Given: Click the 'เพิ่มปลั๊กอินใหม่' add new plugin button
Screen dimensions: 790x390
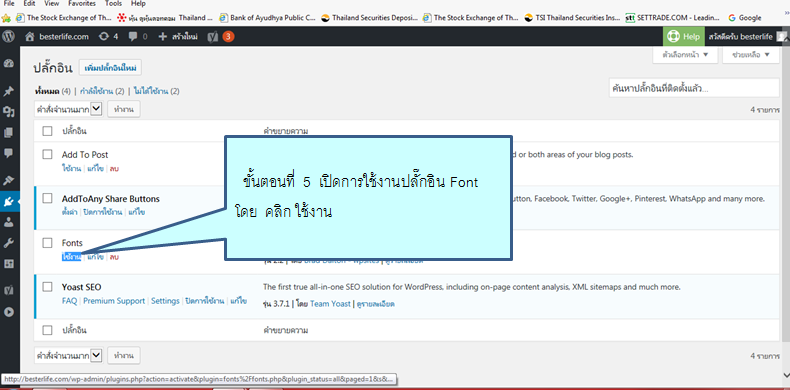Looking at the screenshot, I should tap(110, 67).
